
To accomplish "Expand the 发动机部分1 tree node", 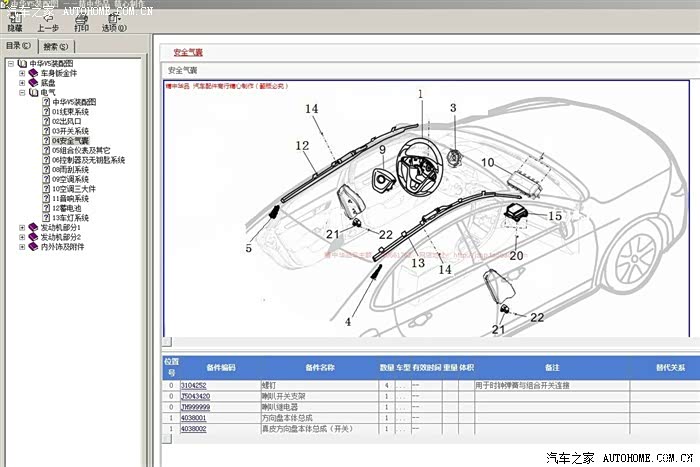I will click(21, 228).
